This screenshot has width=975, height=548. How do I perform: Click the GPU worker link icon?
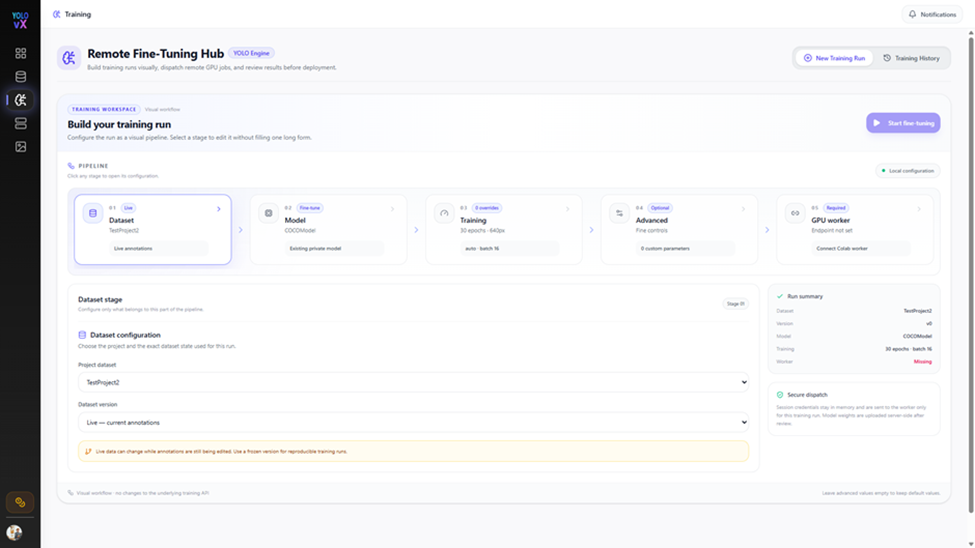(795, 213)
